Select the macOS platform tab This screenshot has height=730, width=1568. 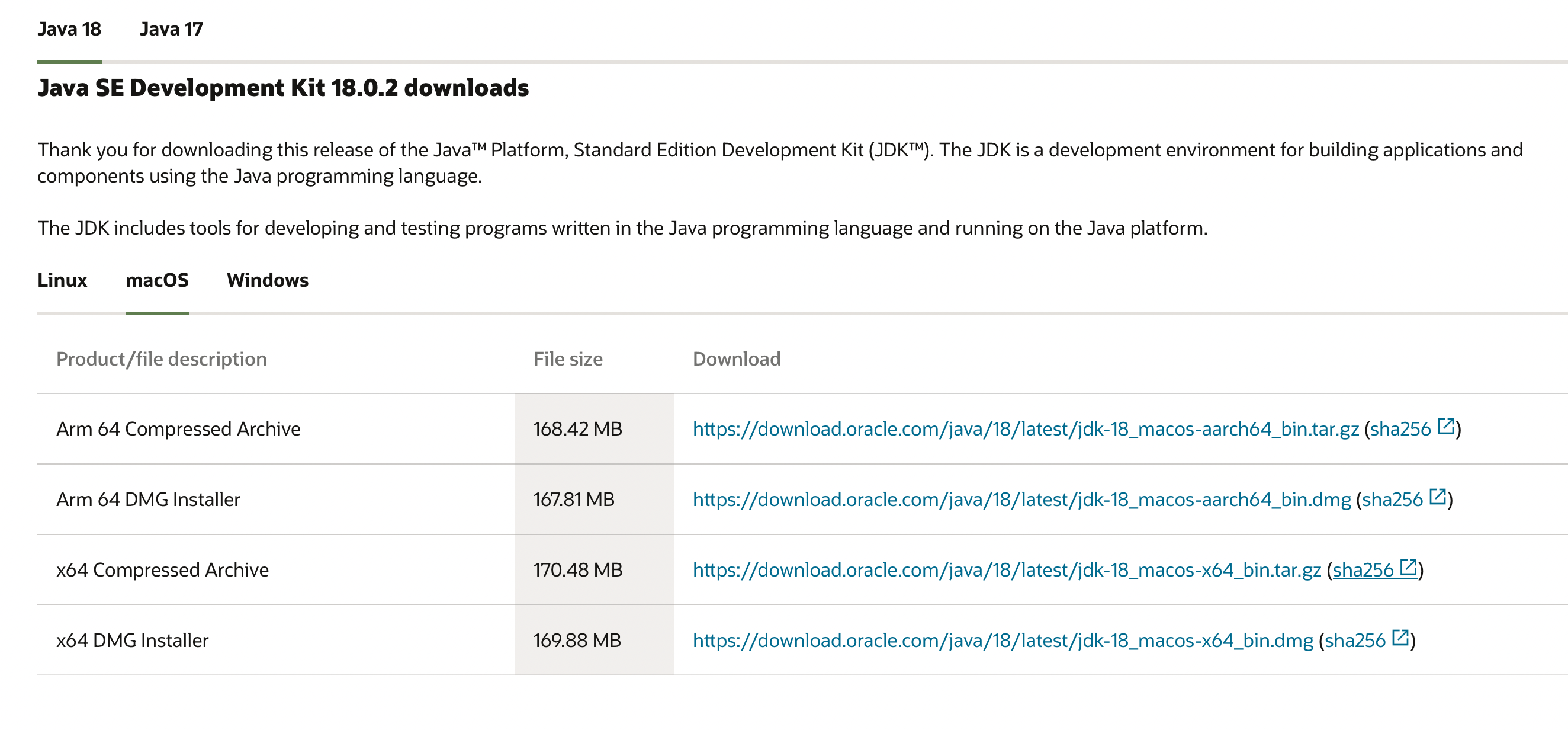tap(157, 280)
